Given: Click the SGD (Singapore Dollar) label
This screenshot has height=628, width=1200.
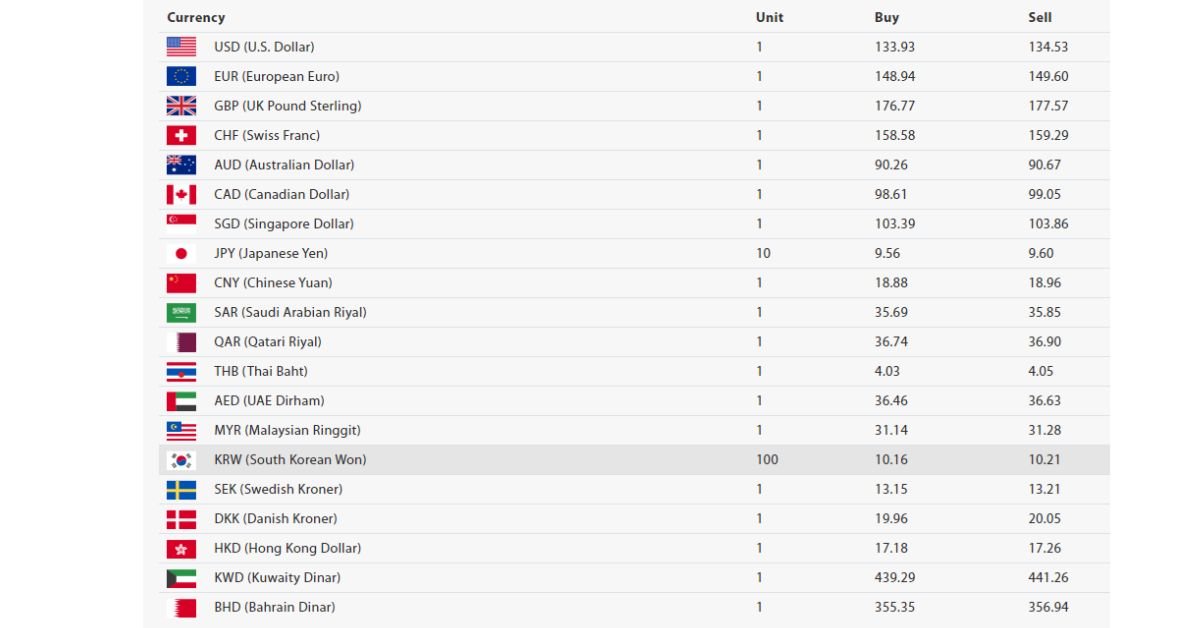Looking at the screenshot, I should (284, 224).
